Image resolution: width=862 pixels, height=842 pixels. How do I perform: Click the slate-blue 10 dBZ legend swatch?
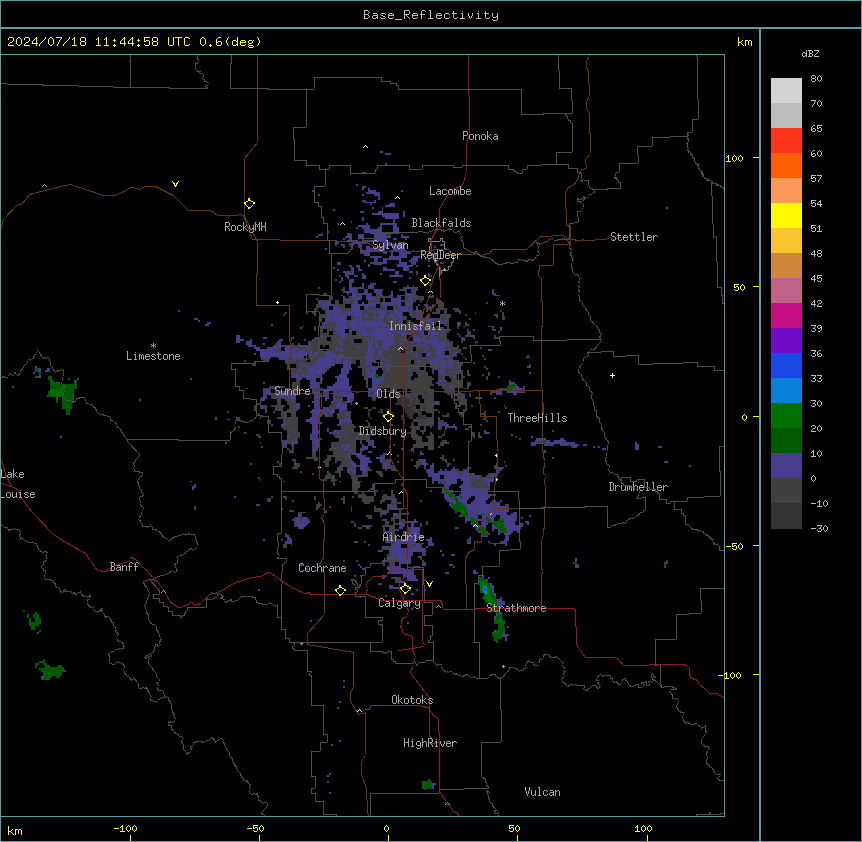pos(786,466)
